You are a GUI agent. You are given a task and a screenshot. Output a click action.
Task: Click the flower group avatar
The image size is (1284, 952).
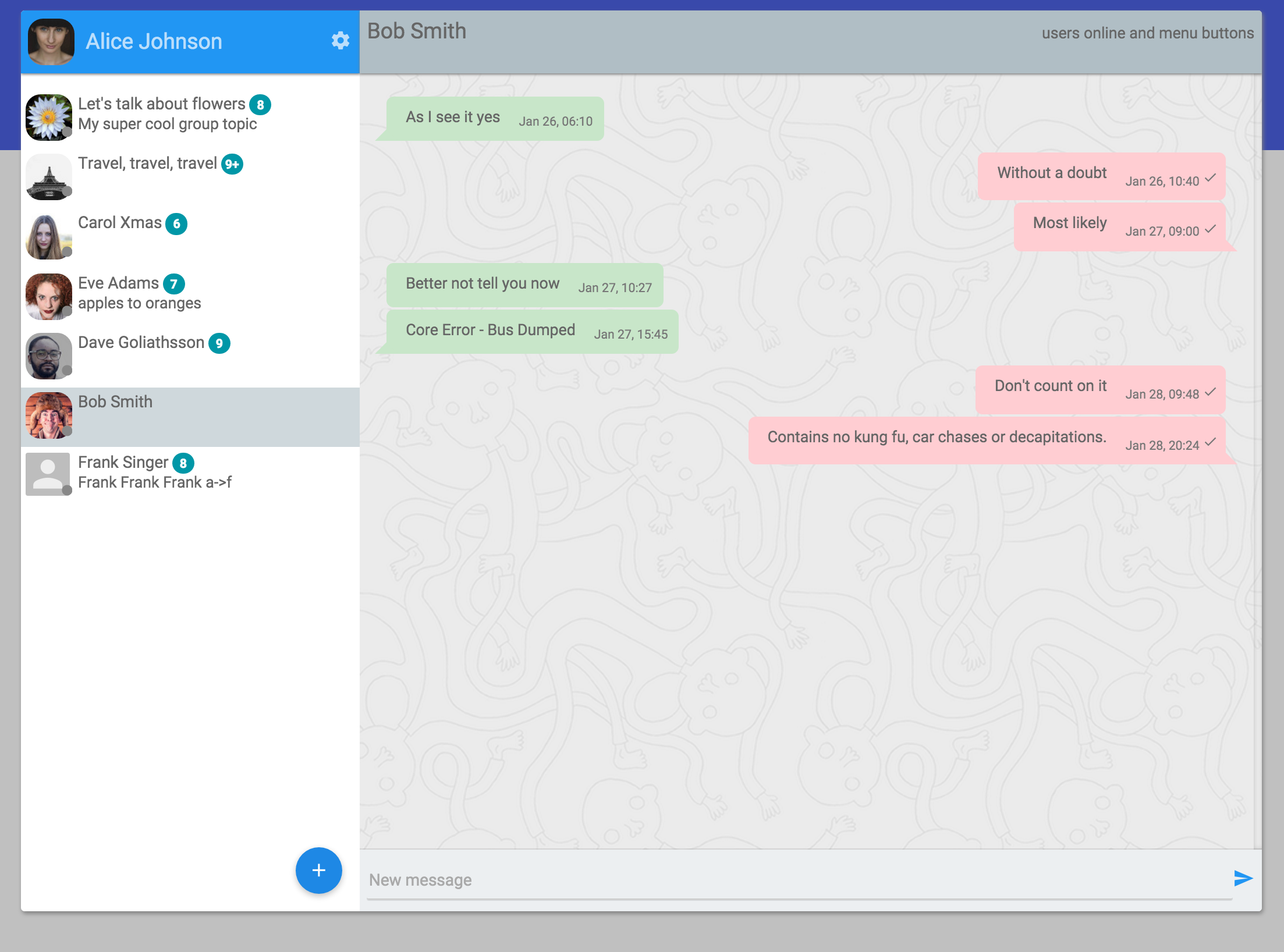coord(49,118)
